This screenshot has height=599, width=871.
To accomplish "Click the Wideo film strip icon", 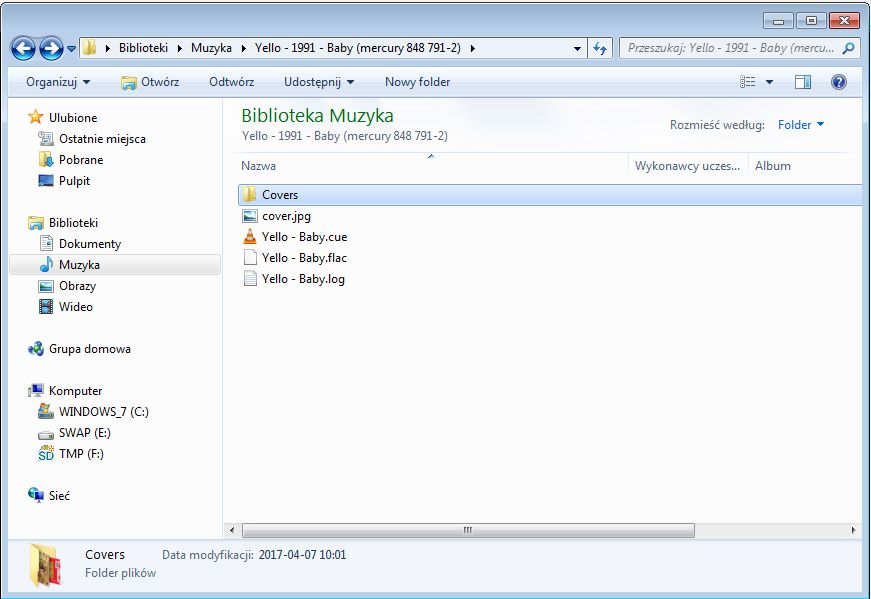I will [46, 307].
